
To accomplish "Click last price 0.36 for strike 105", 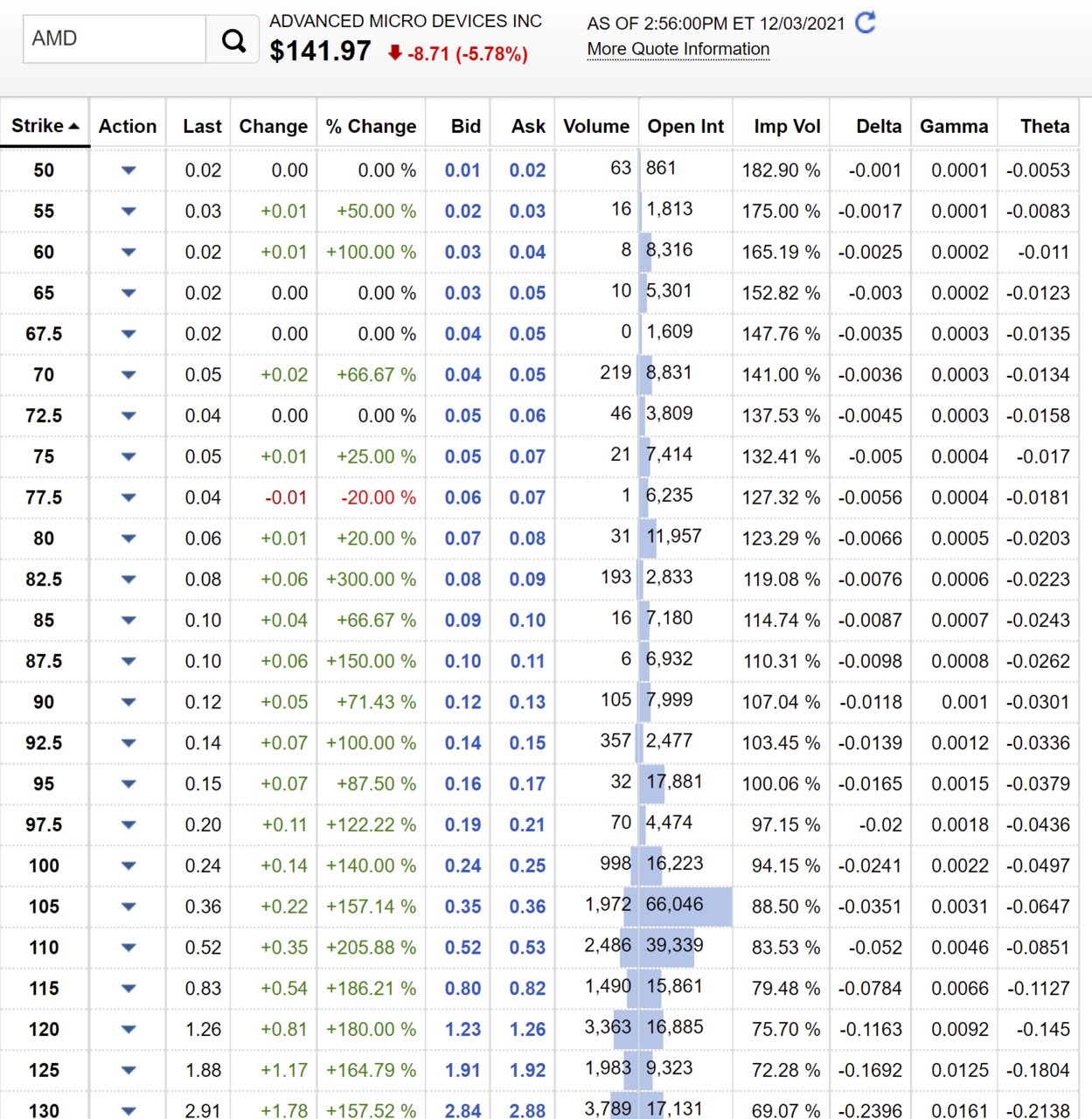I will click(x=203, y=907).
